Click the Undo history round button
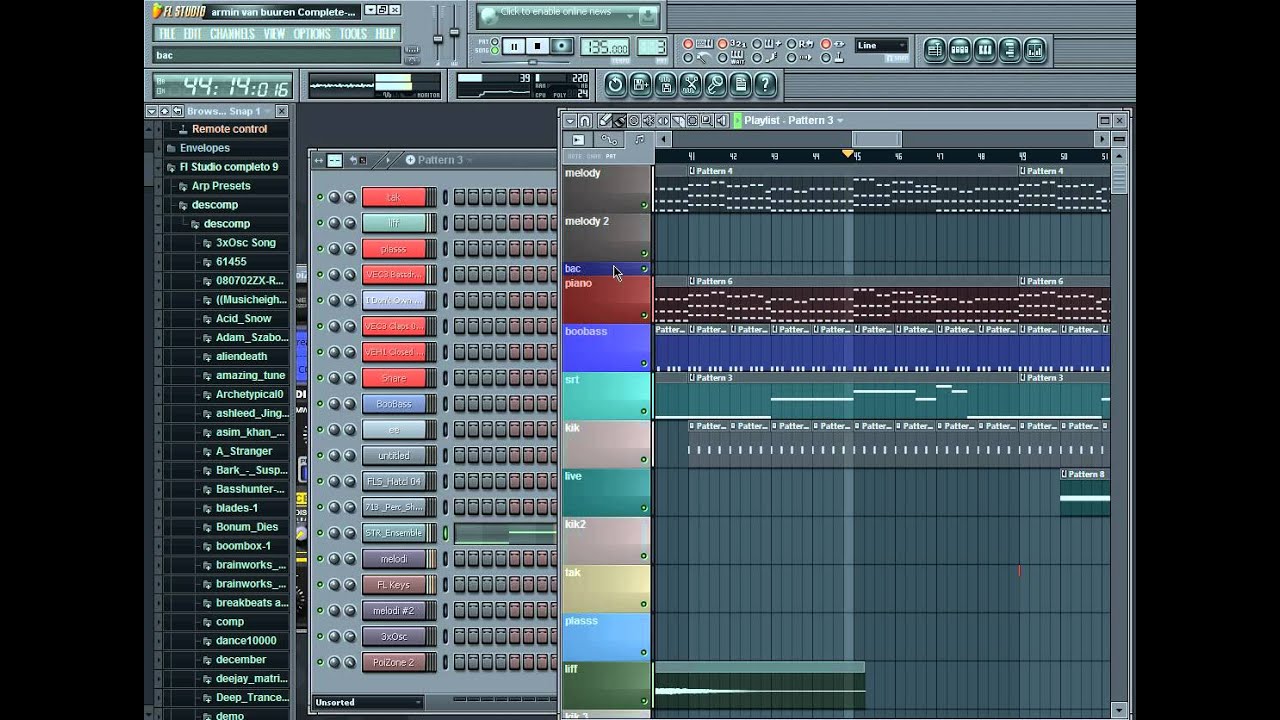 (615, 85)
